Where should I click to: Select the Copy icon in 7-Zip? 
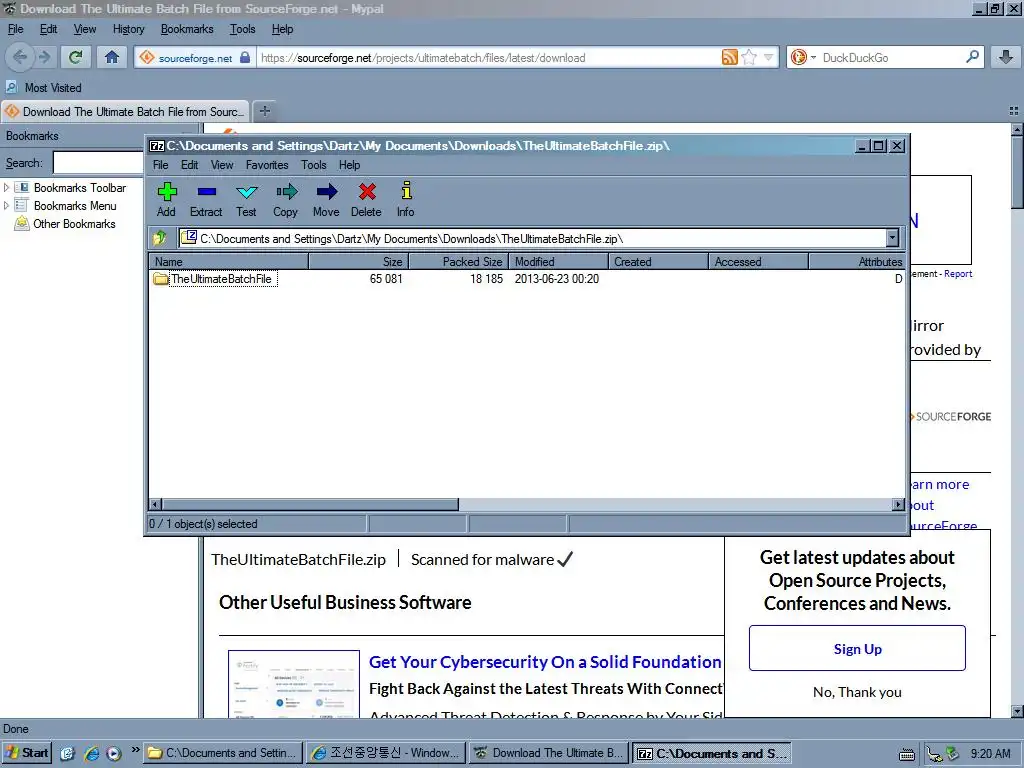(x=285, y=199)
